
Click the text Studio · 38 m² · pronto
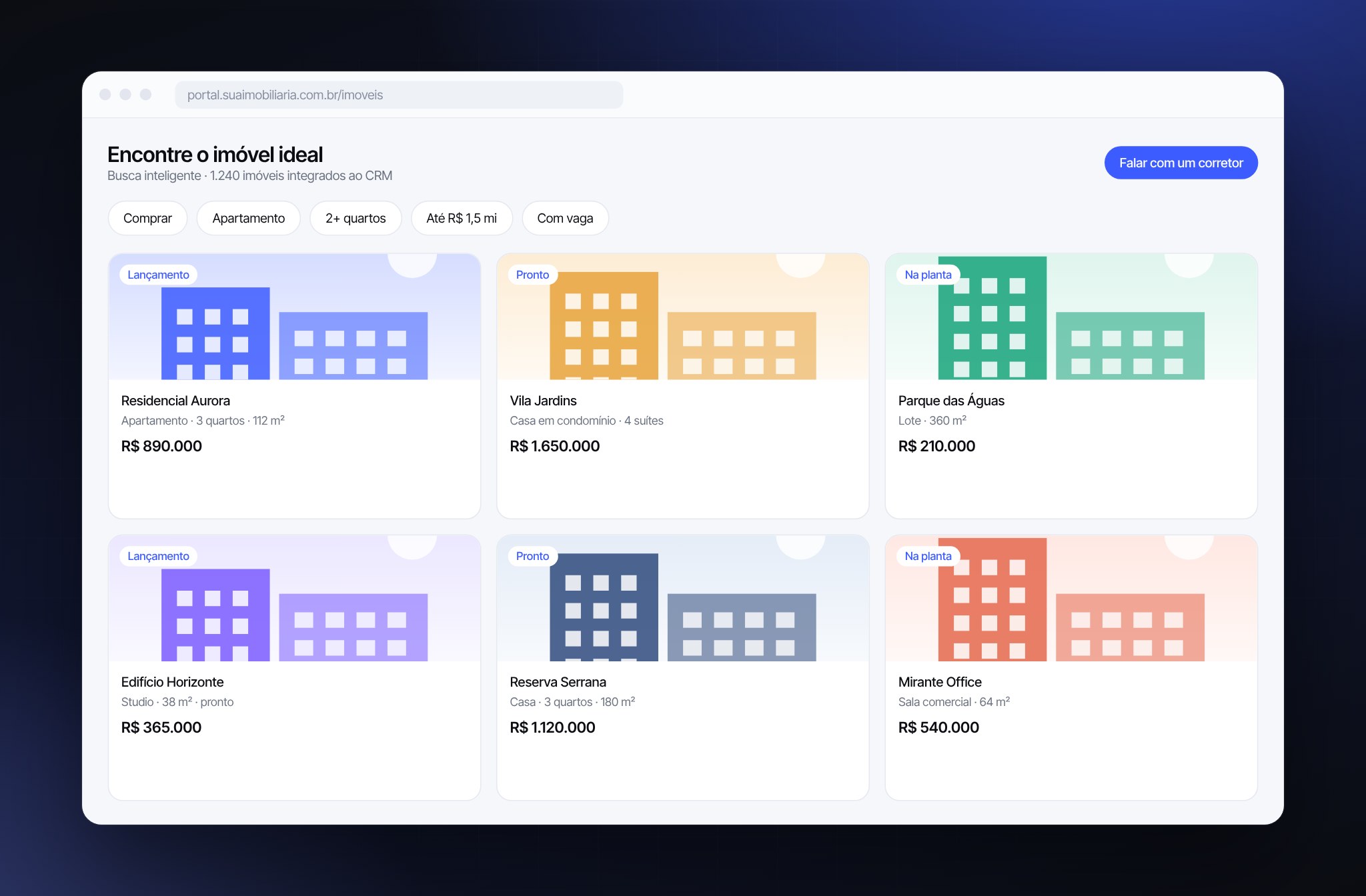pos(177,702)
